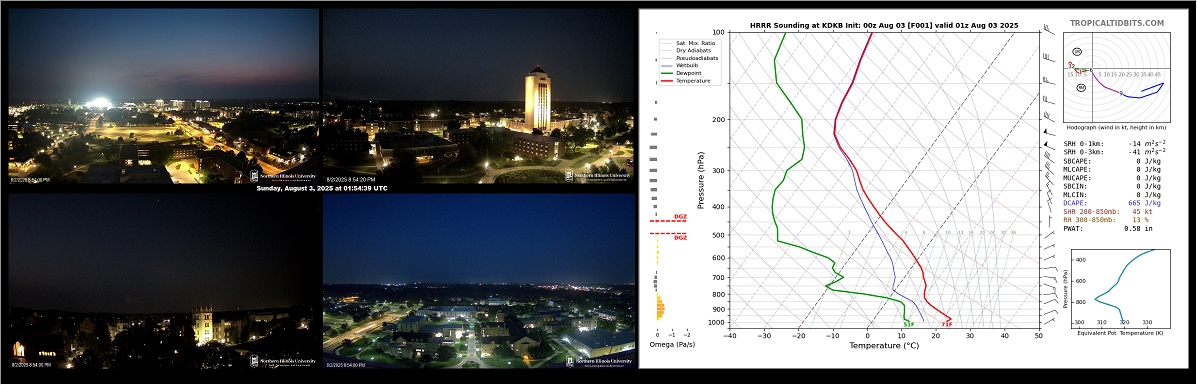Click the Sunday, August 3, 2025 UTC timestamp
The image size is (1197, 385).
[321, 189]
